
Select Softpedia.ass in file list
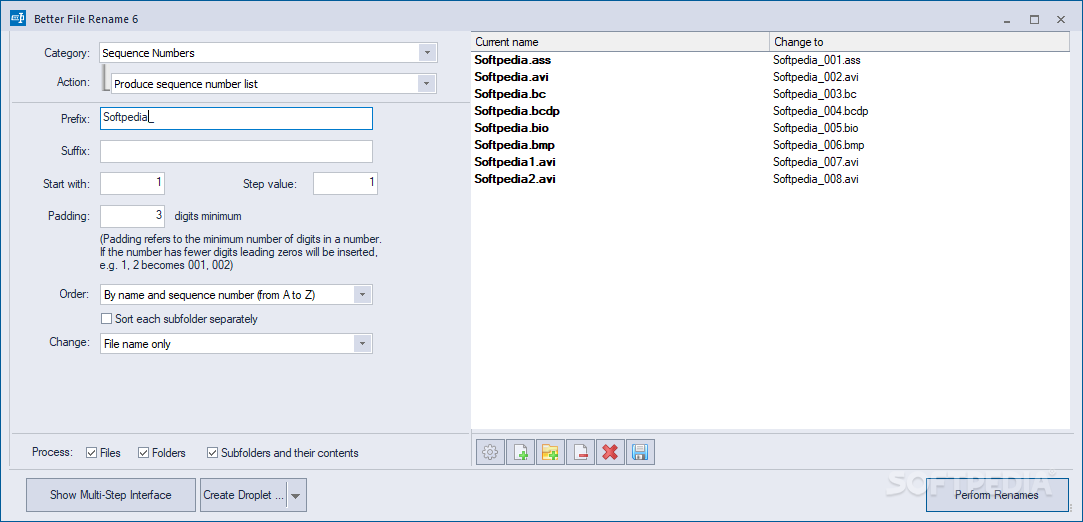coord(512,60)
